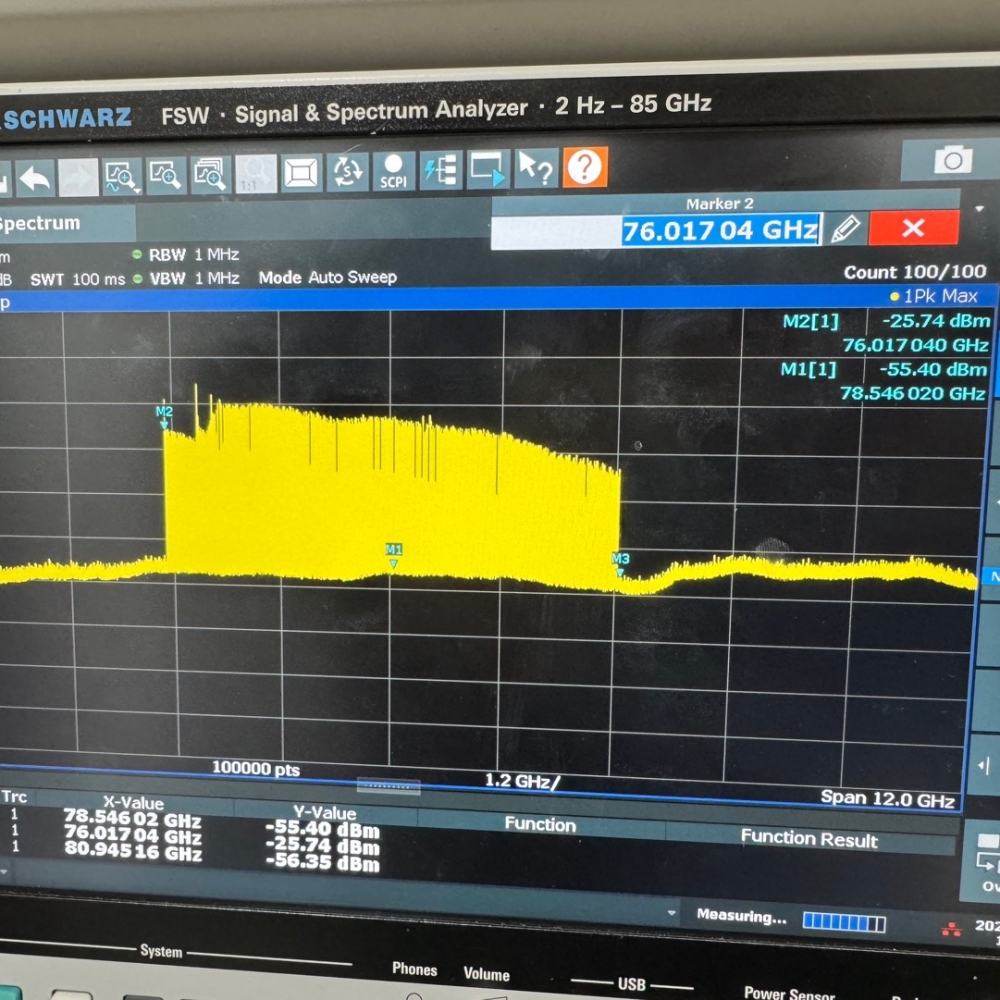Start the SCPI recorder icon
The image size is (1000, 1000).
point(393,171)
